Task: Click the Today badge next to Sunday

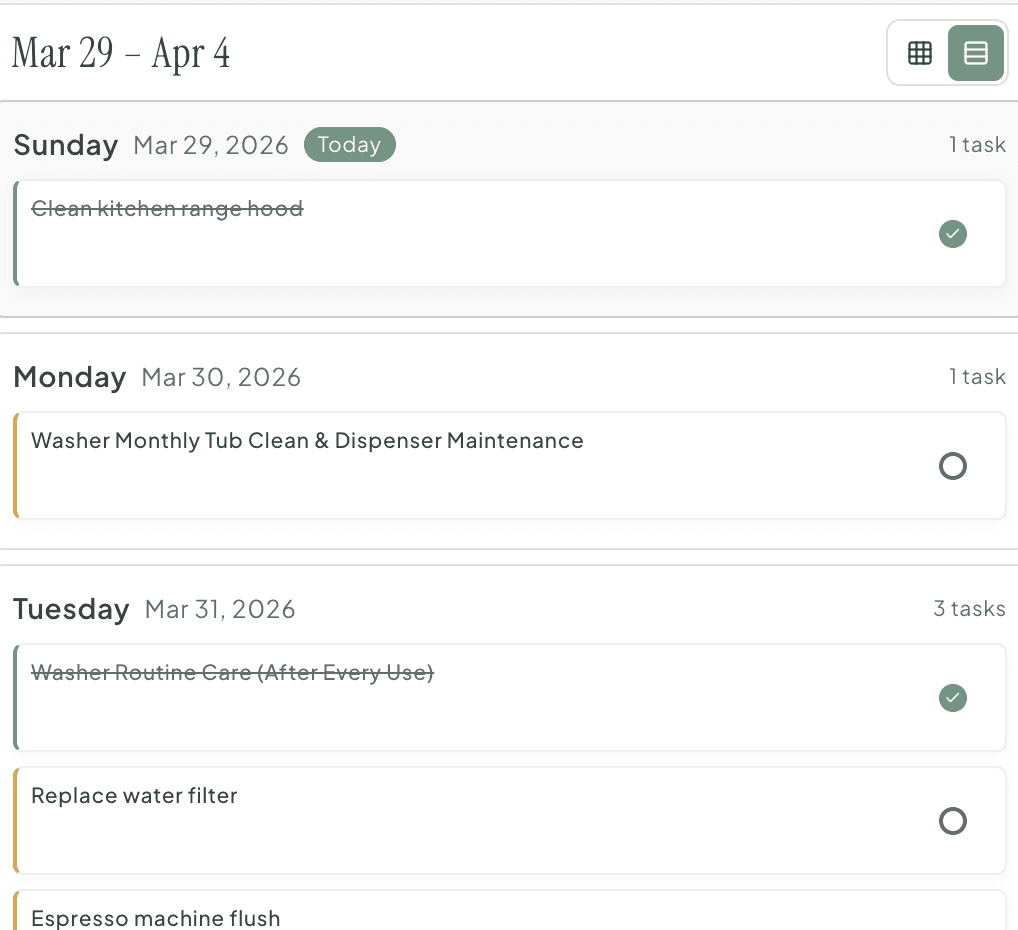Action: 349,144
